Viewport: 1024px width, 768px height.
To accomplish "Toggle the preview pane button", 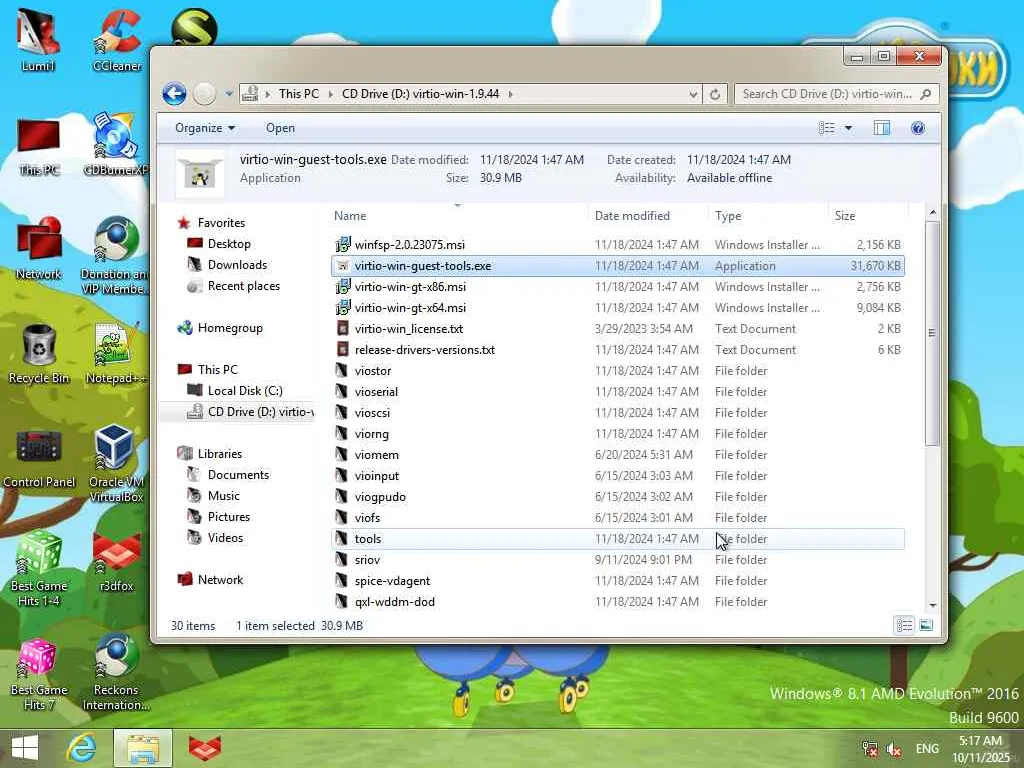I will coord(882,128).
